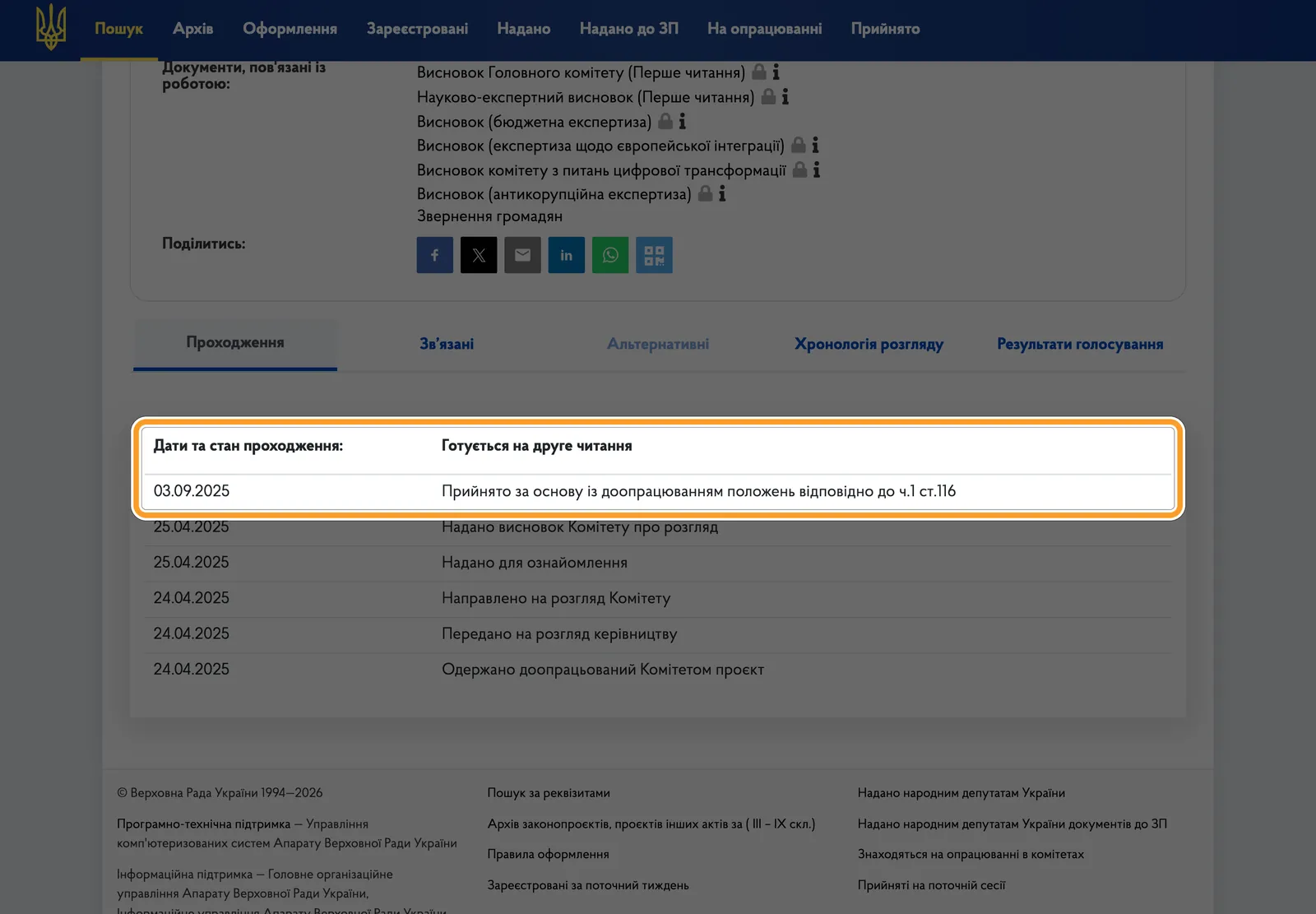Info icon next to Висновок Головного комітету
Viewport: 1316px width, 914px height.
pyautogui.click(x=776, y=72)
